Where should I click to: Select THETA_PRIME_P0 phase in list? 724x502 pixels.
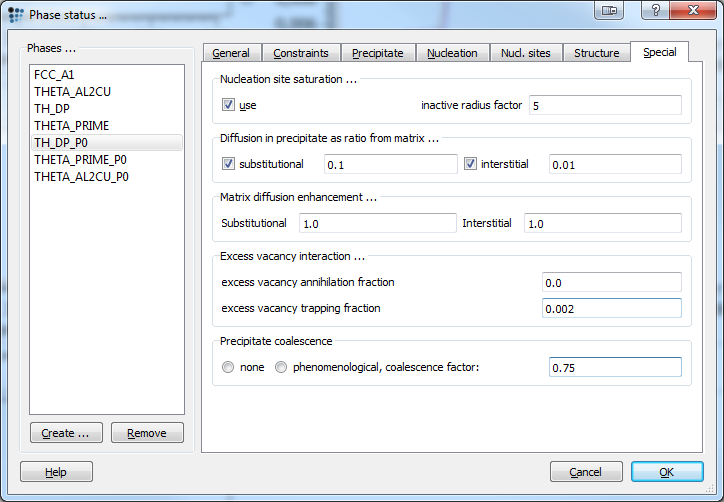click(x=81, y=160)
